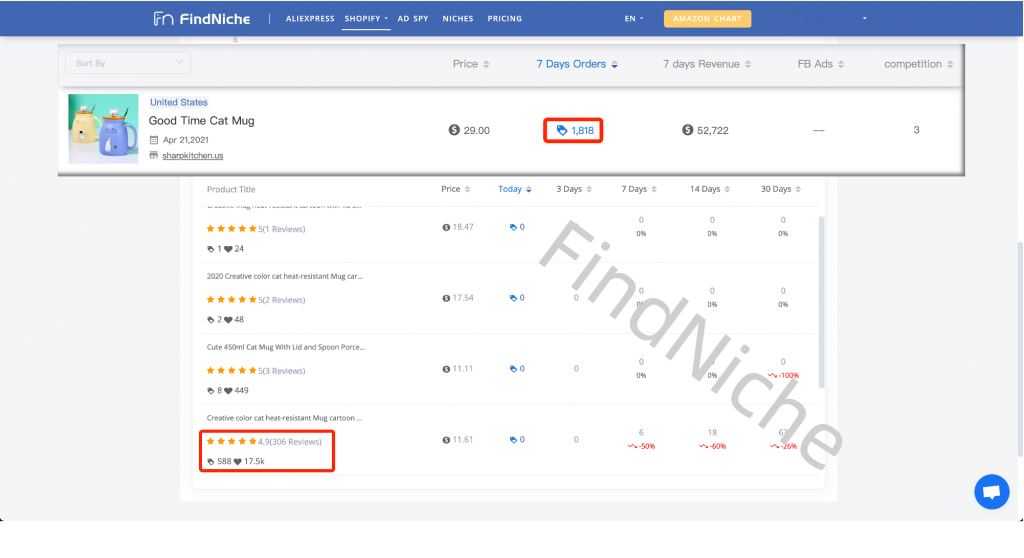Sort inner table by Price
1024x558 pixels.
[455, 189]
